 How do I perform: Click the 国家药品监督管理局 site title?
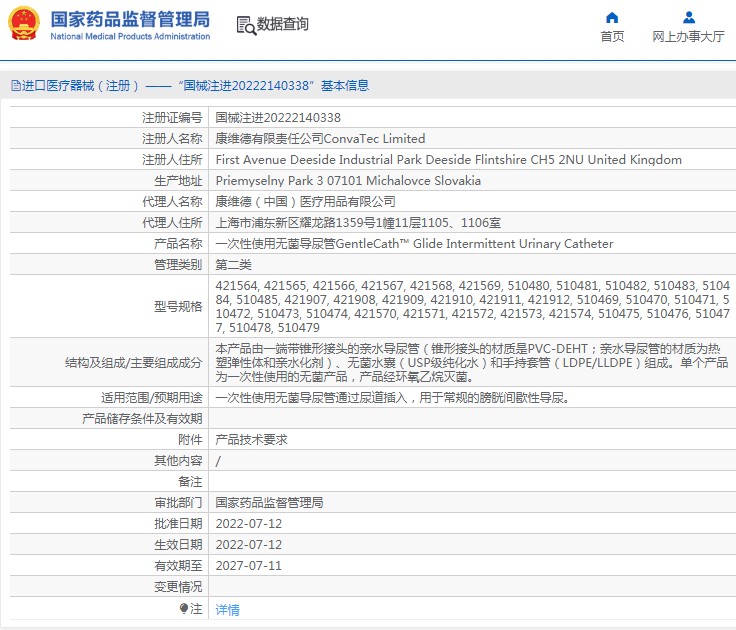[130, 19]
